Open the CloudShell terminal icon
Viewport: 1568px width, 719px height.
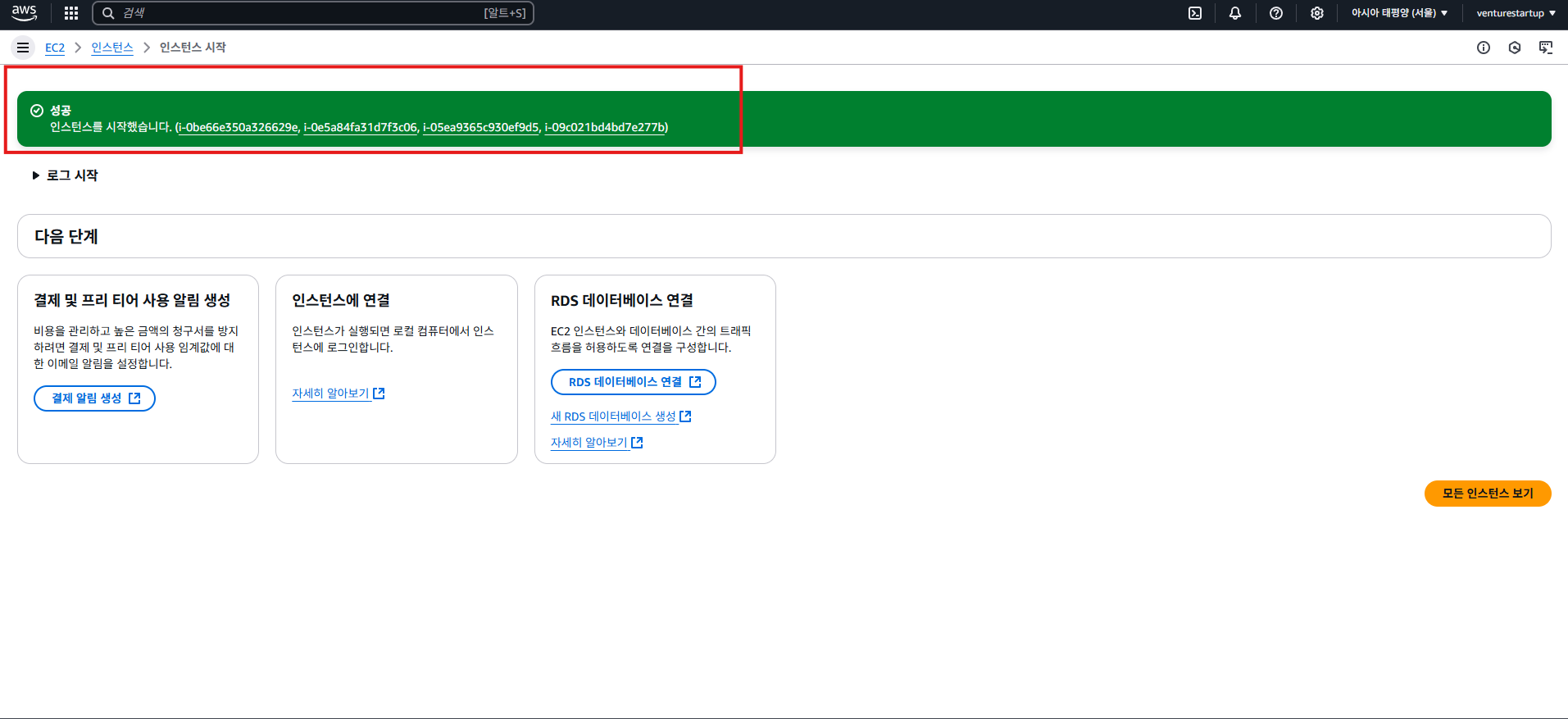tap(1195, 13)
